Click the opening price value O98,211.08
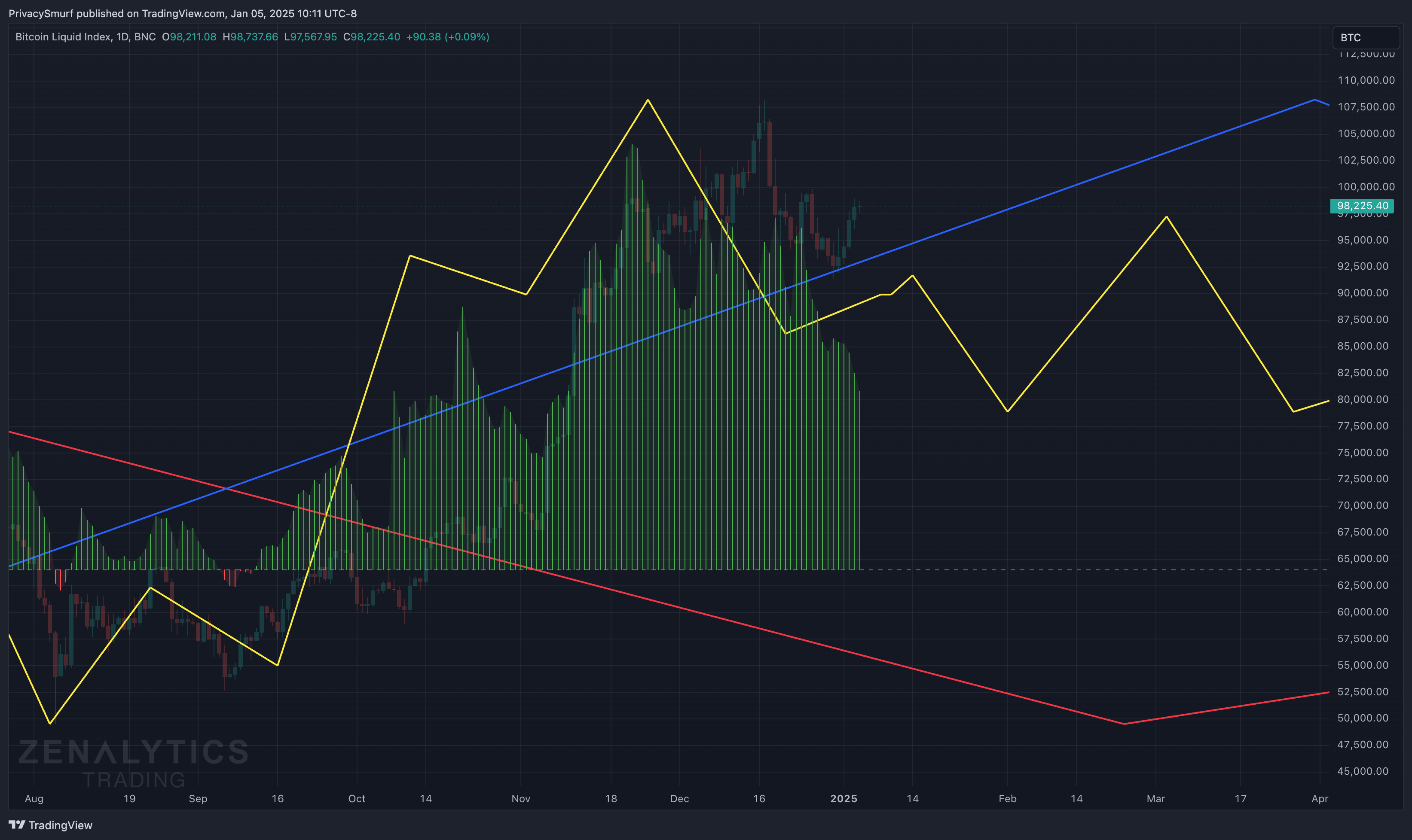This screenshot has height=840, width=1412. (189, 37)
